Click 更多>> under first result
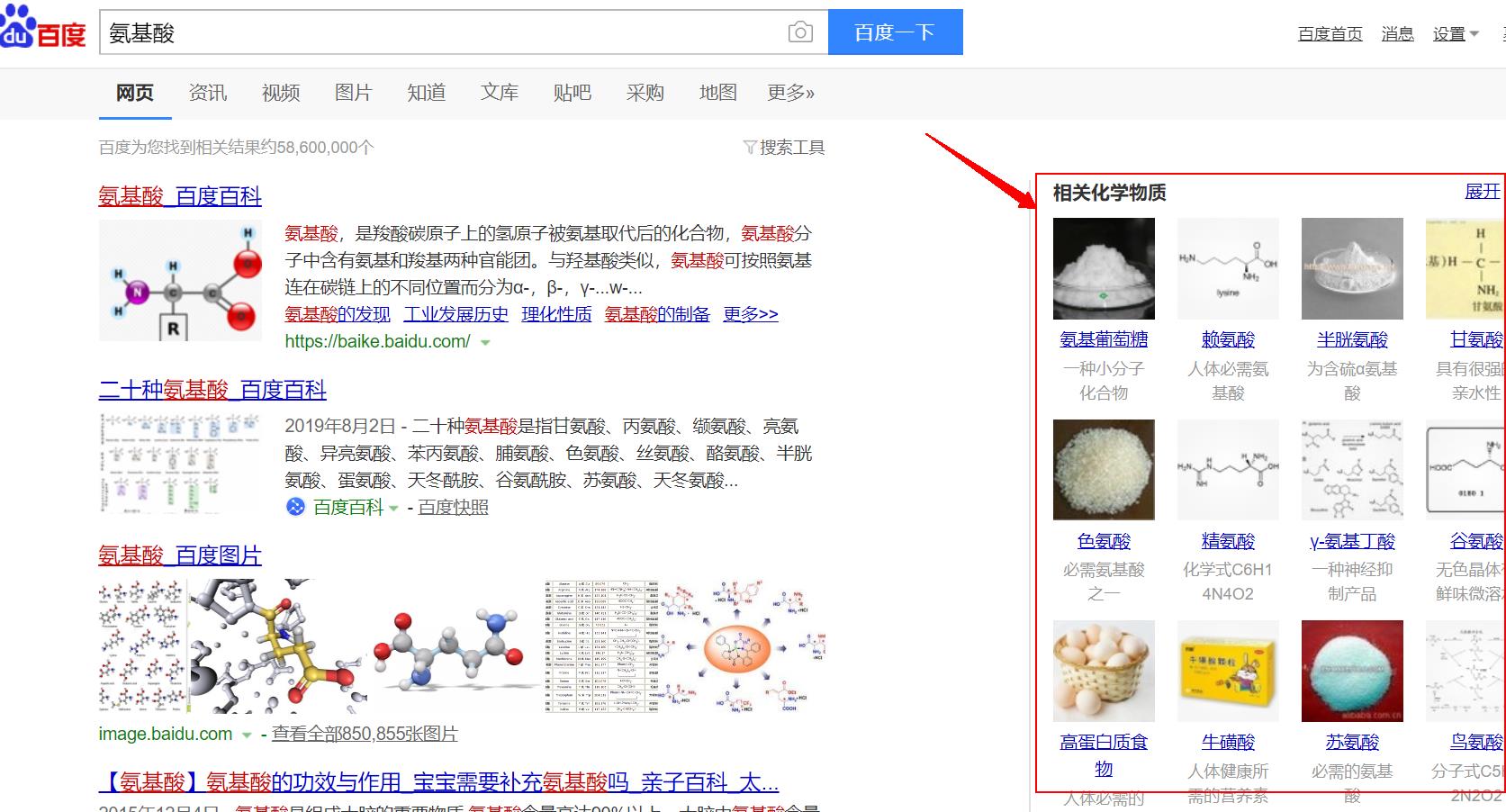The width and height of the screenshot is (1506, 812). coord(751,314)
